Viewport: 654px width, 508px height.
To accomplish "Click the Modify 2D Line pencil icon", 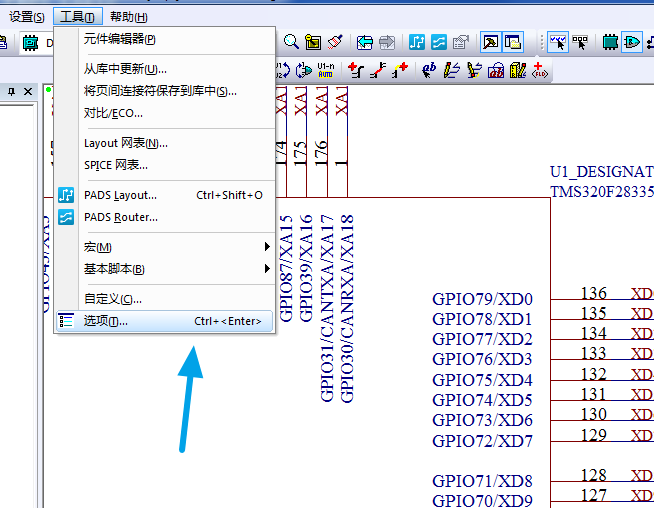I will point(474,70).
